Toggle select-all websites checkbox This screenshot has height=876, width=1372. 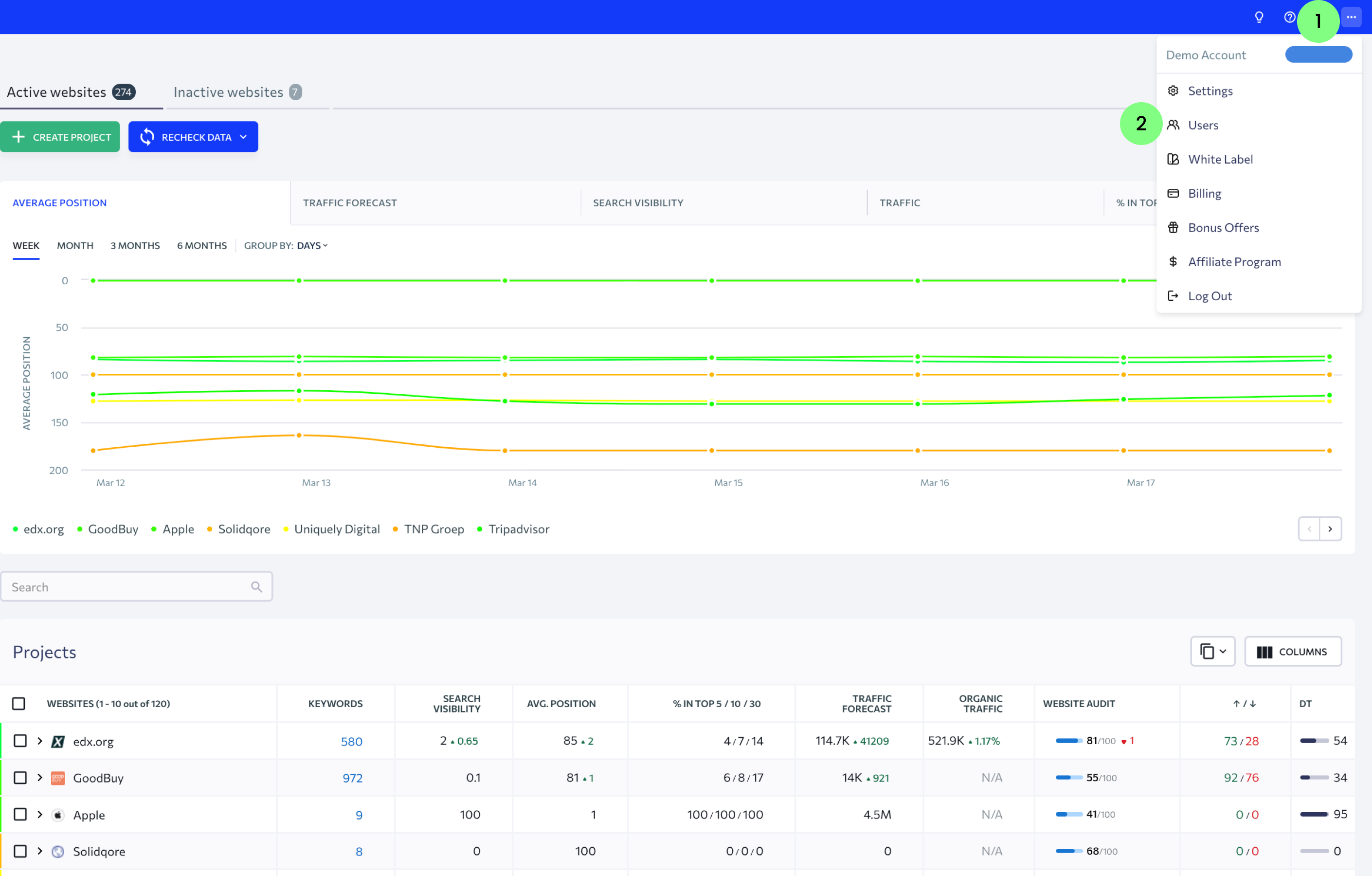(x=19, y=703)
